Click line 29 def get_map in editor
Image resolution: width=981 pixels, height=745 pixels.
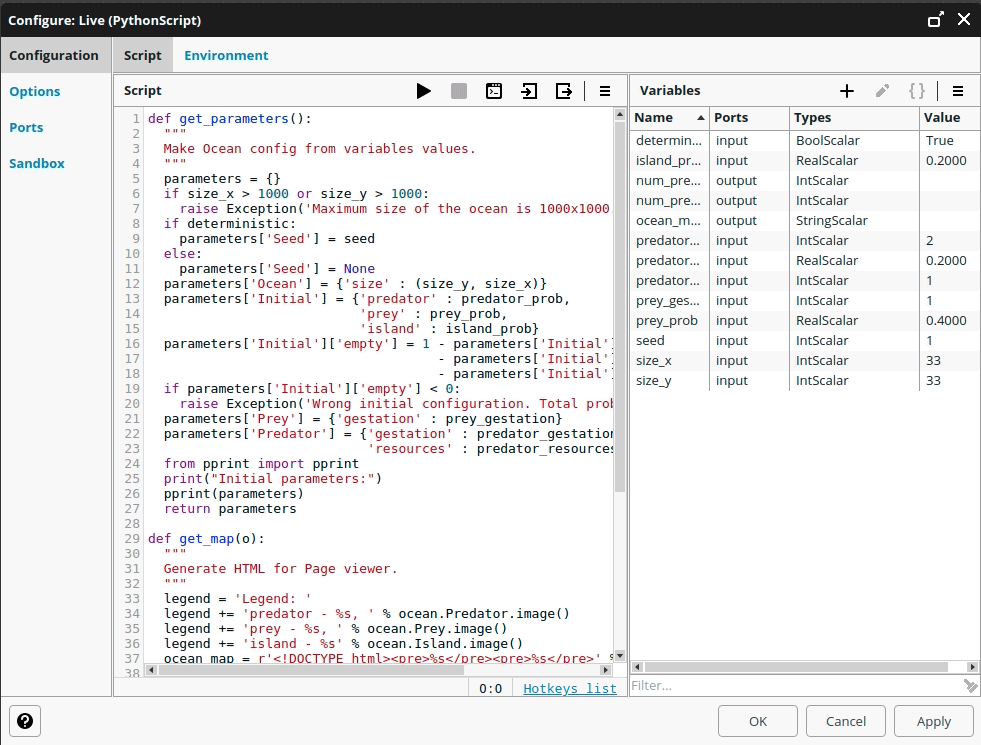206,539
